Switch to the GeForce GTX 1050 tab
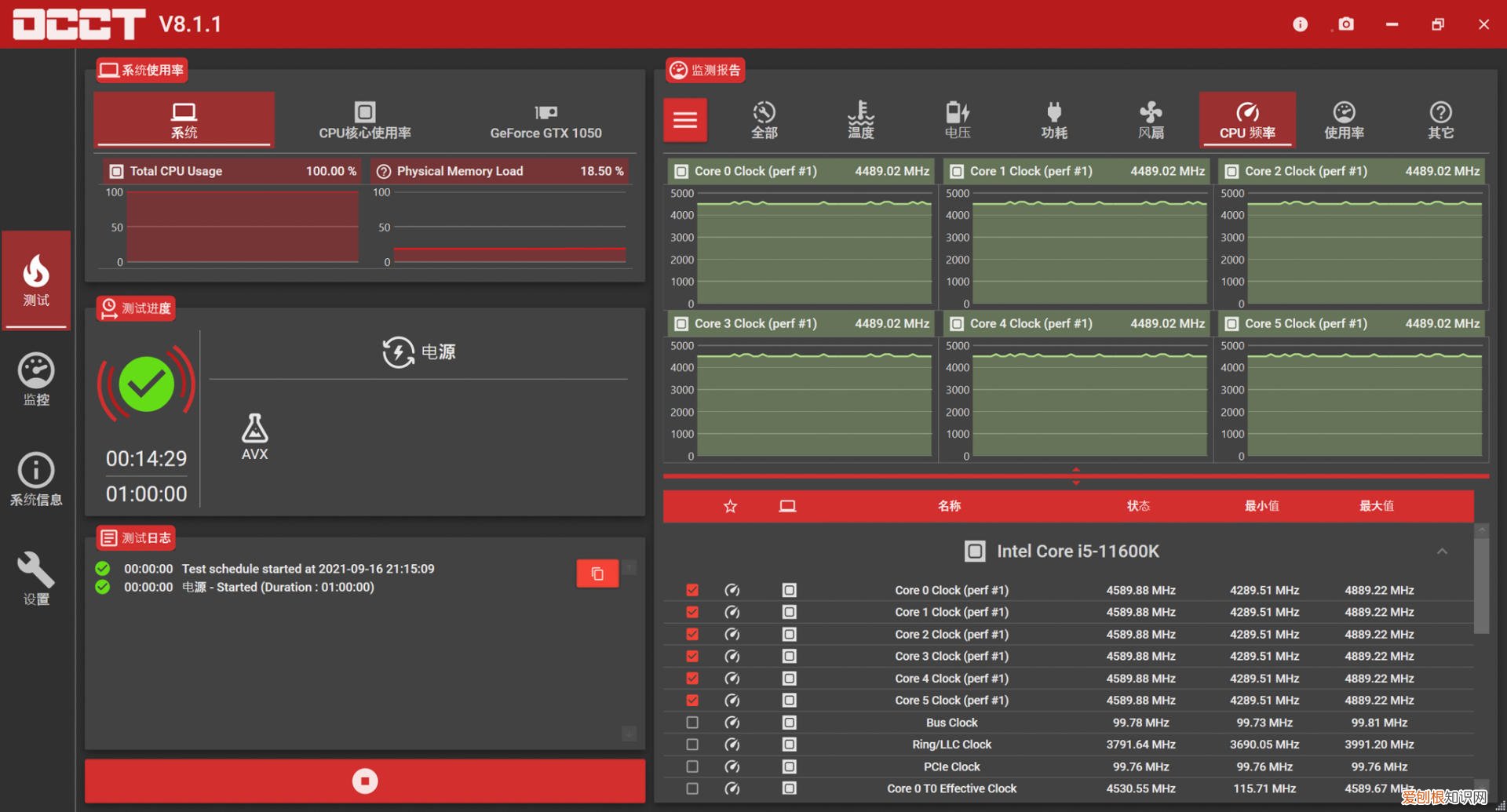This screenshot has width=1507, height=812. (x=546, y=120)
